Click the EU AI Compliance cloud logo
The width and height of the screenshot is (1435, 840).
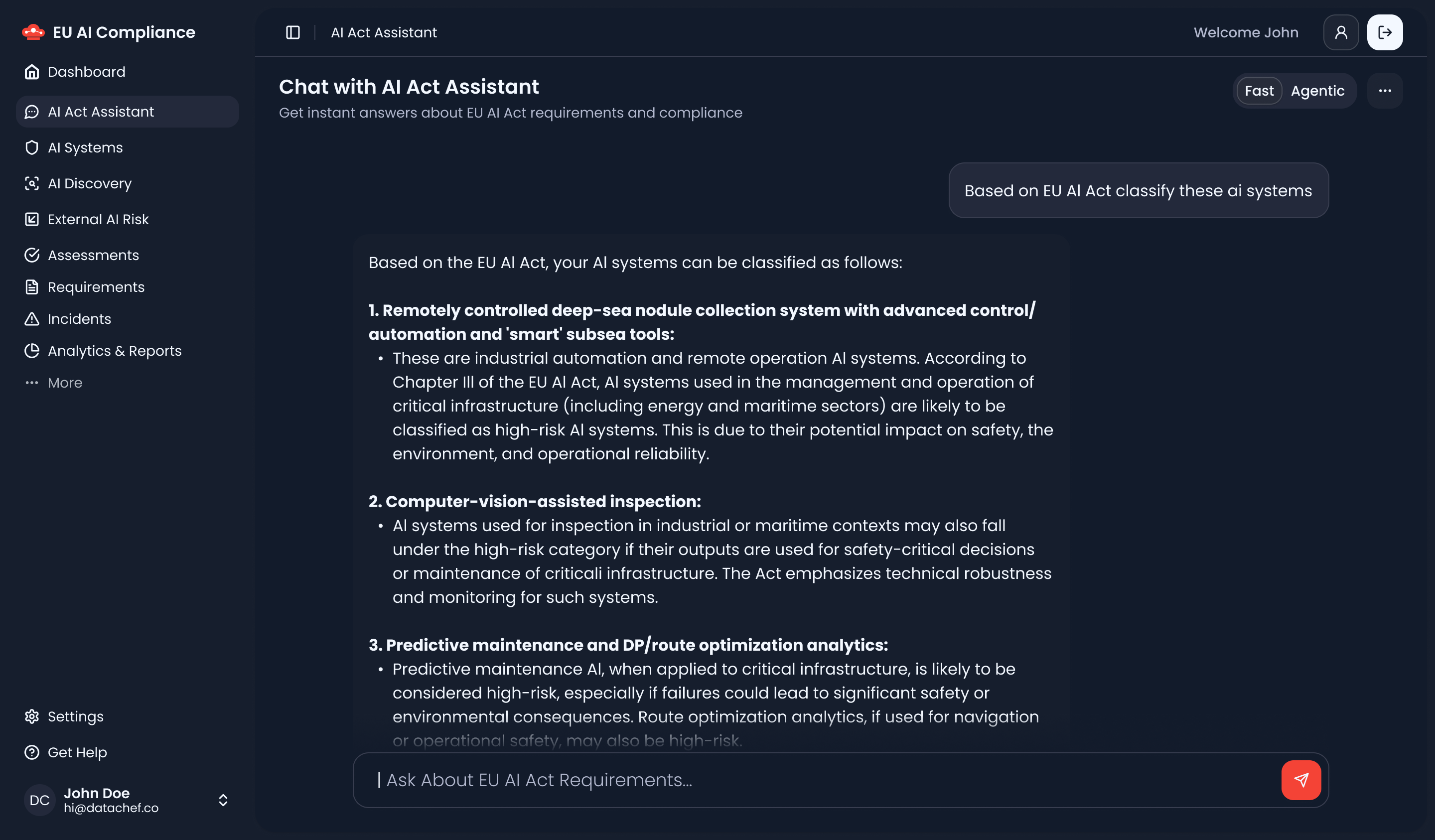(x=33, y=32)
